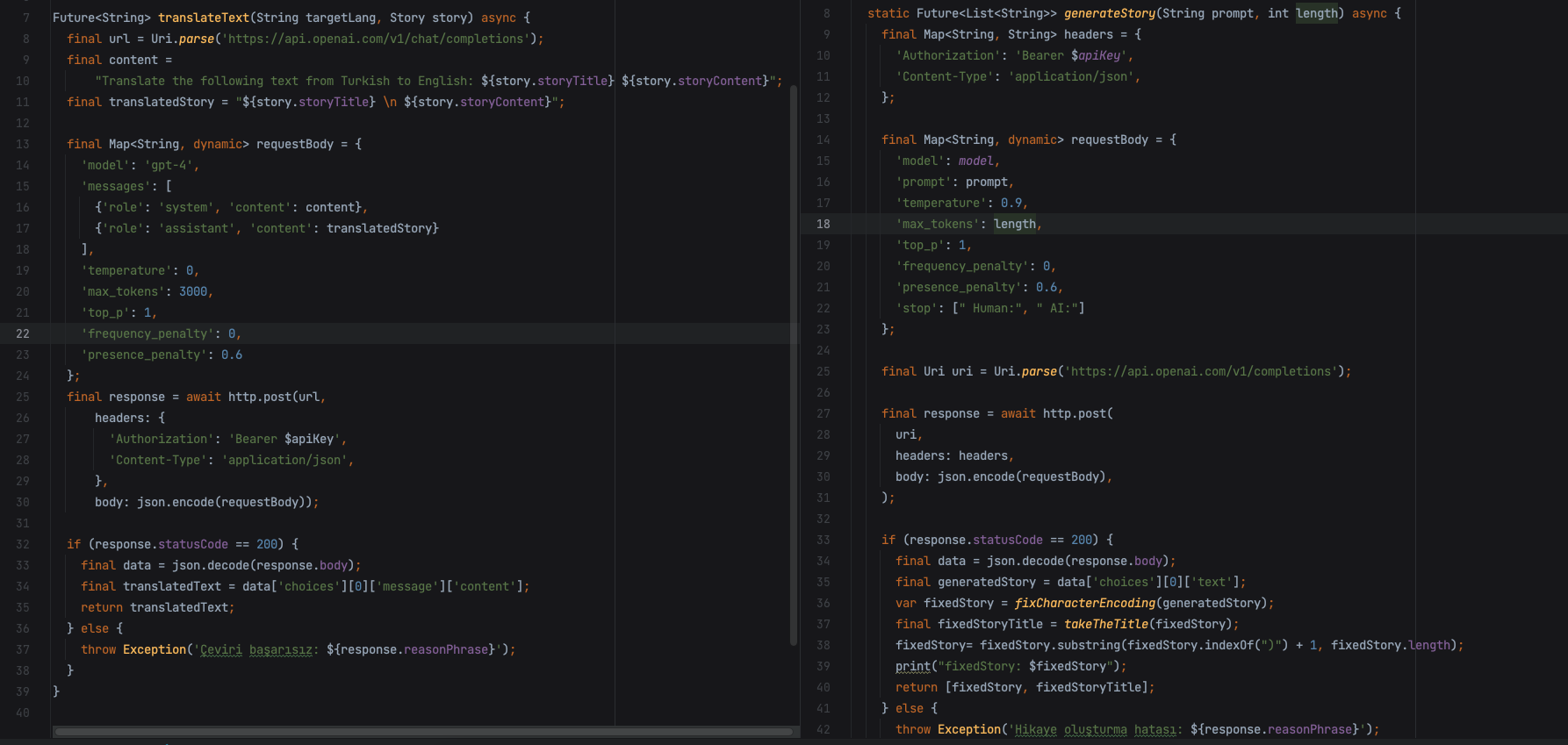Click the 'model' key in right pane
This screenshot has width=1568, height=745.
point(920,161)
